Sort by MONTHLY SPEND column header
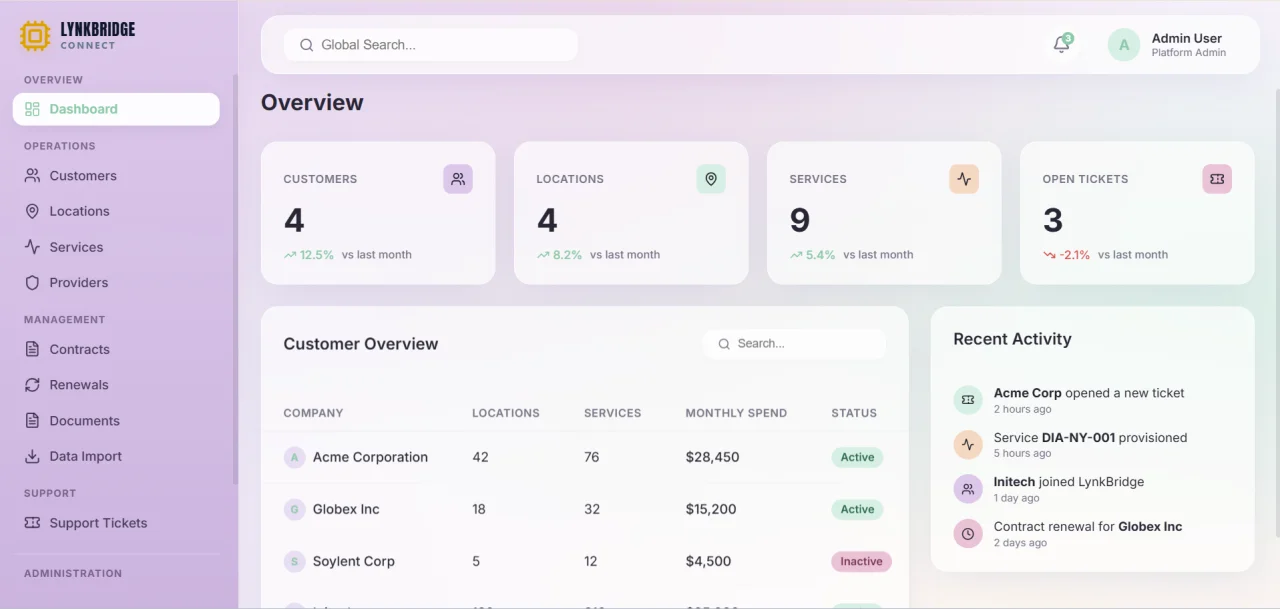The image size is (1280, 609). click(x=736, y=413)
